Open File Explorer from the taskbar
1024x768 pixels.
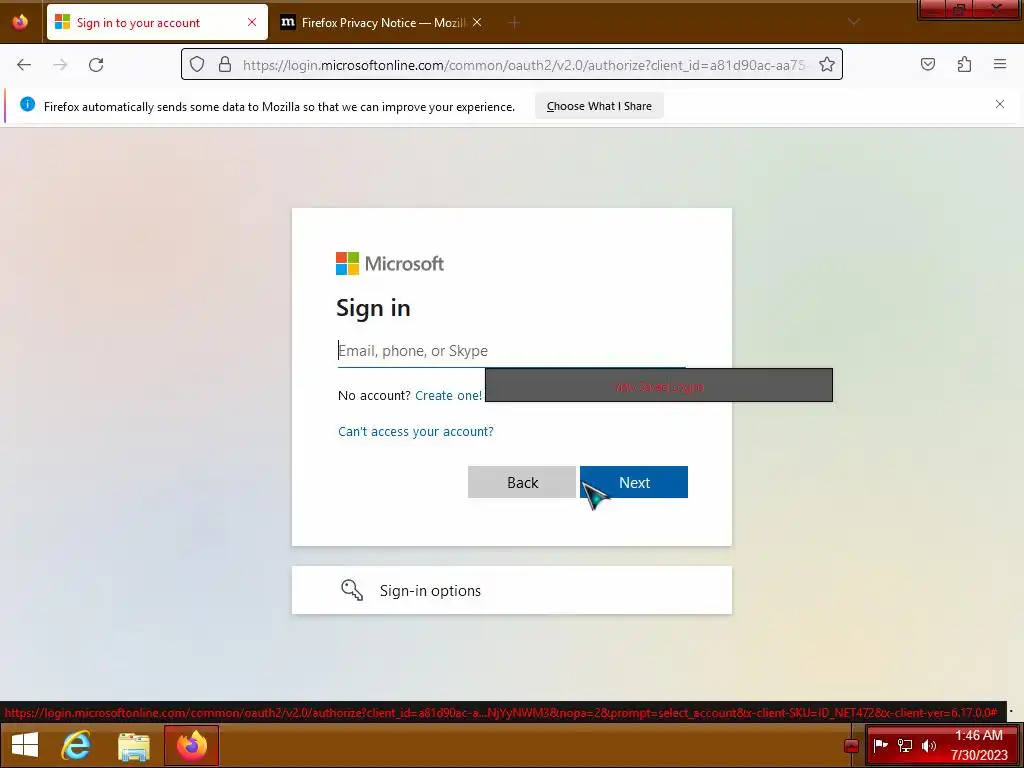coord(134,745)
